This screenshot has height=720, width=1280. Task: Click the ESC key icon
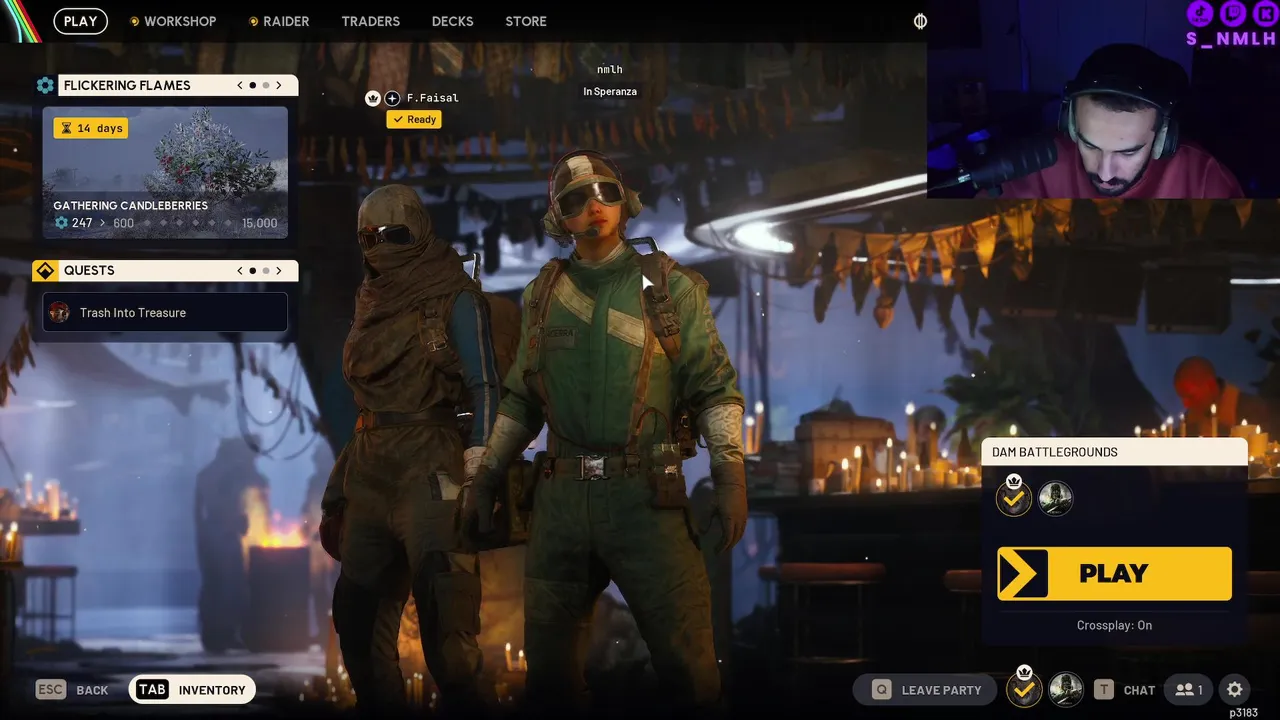51,689
